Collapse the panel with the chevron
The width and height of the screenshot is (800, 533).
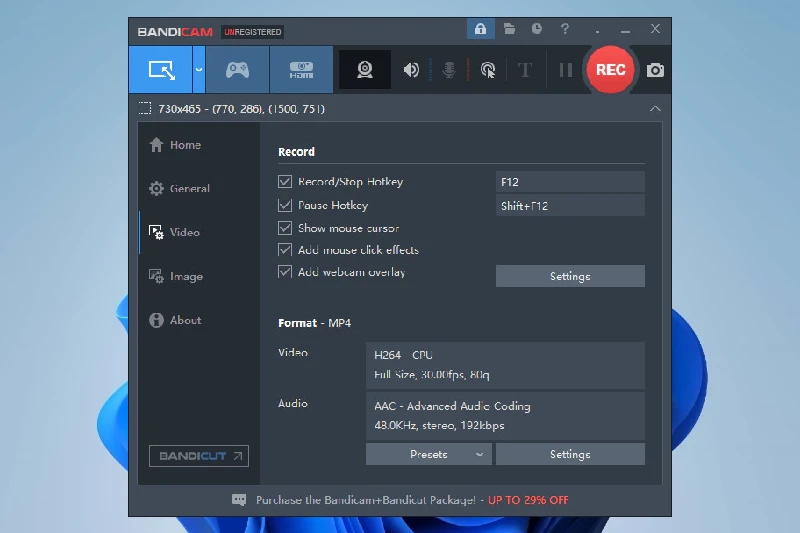pyautogui.click(x=655, y=109)
